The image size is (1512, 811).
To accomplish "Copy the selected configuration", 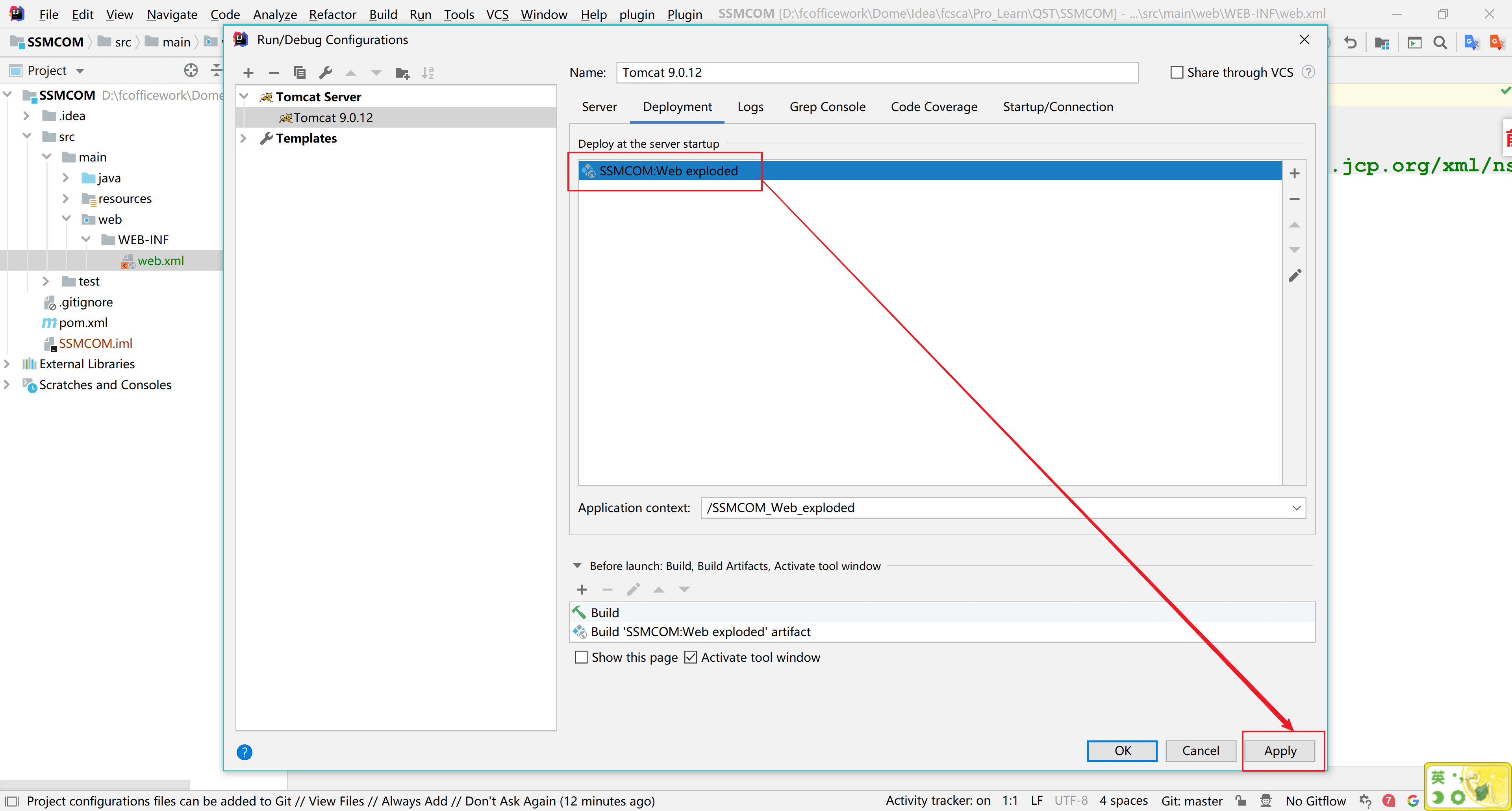I will click(299, 73).
